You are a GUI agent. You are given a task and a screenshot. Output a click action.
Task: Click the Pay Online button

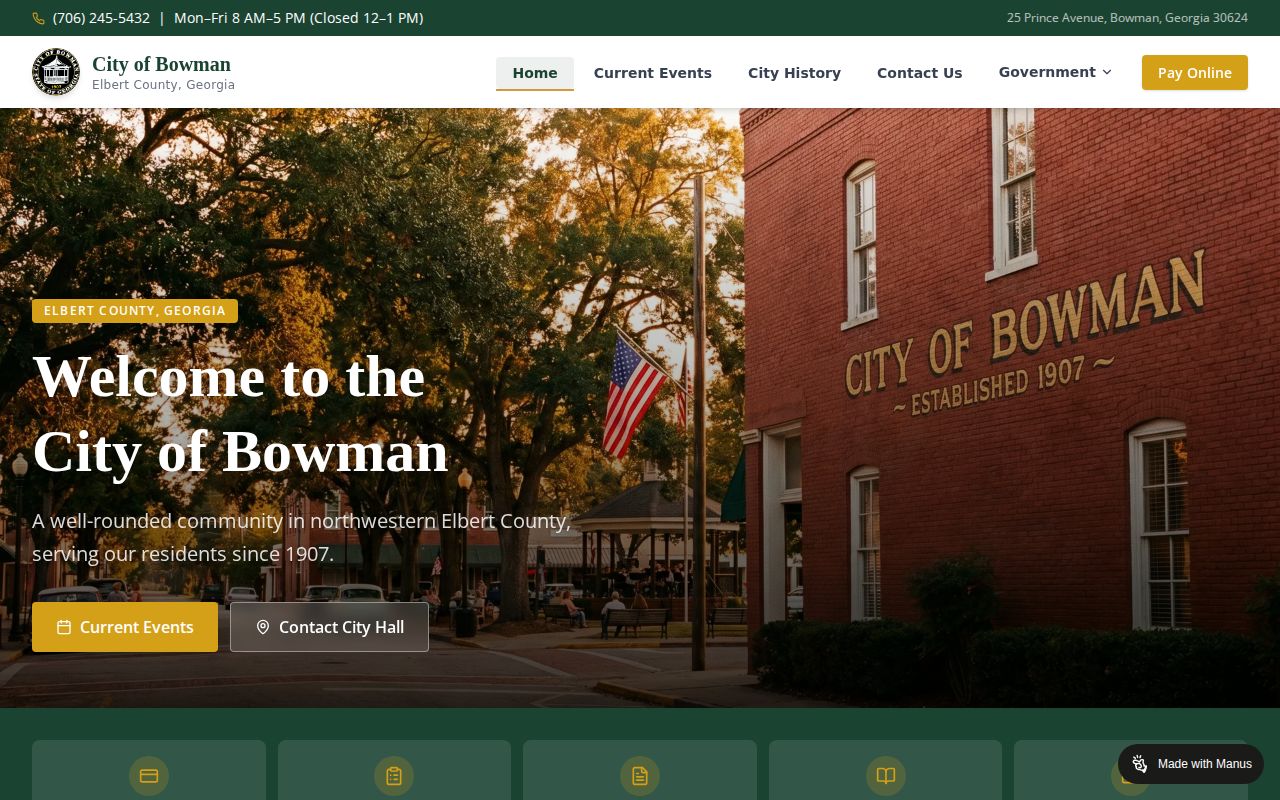(x=1195, y=73)
